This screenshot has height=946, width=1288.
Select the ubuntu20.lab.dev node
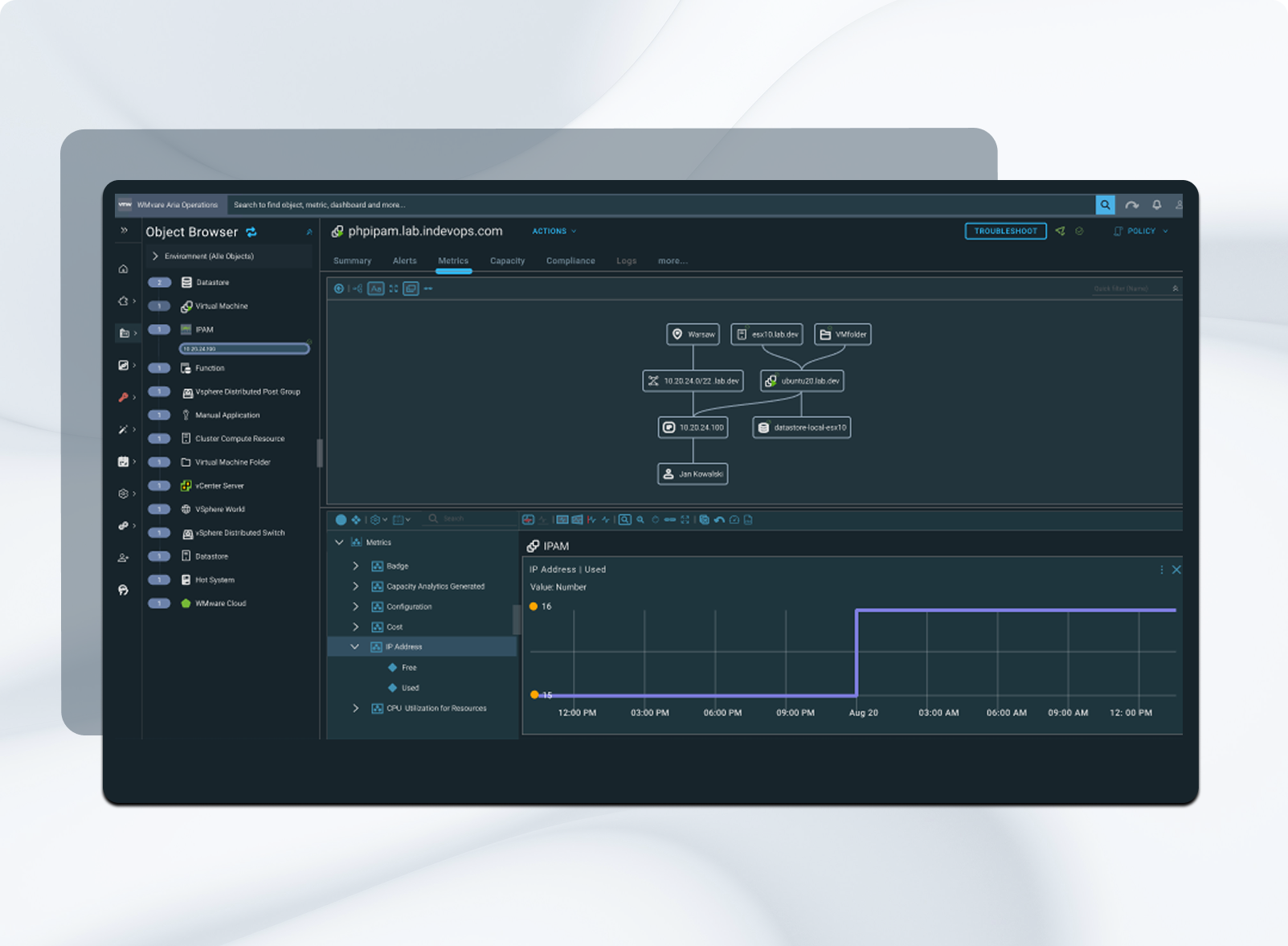[802, 381]
